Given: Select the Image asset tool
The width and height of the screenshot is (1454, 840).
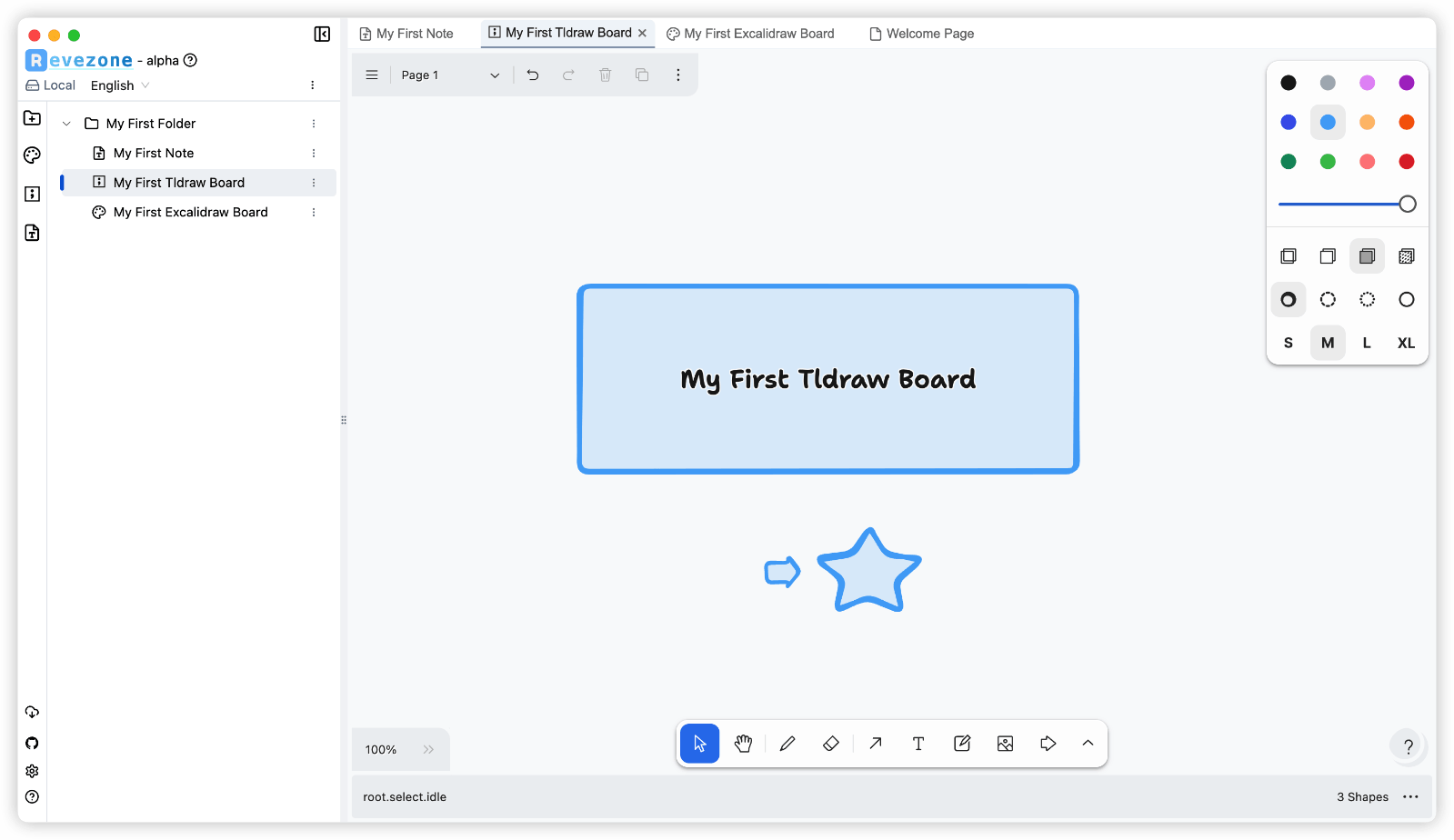Looking at the screenshot, I should (1005, 744).
